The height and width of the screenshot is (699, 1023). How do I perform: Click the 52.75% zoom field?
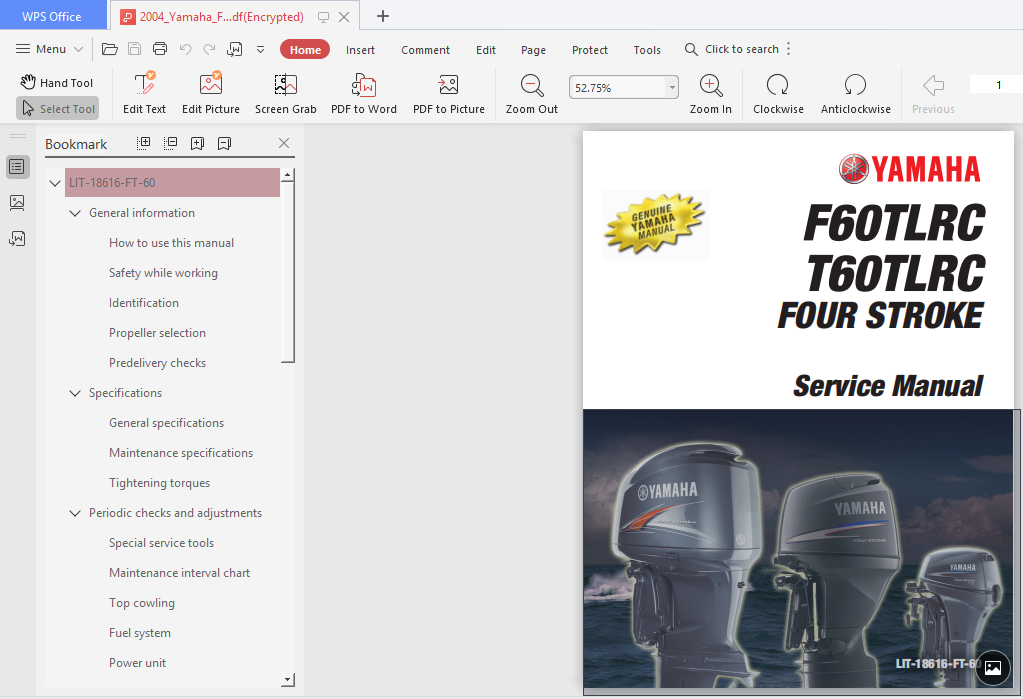(x=617, y=87)
